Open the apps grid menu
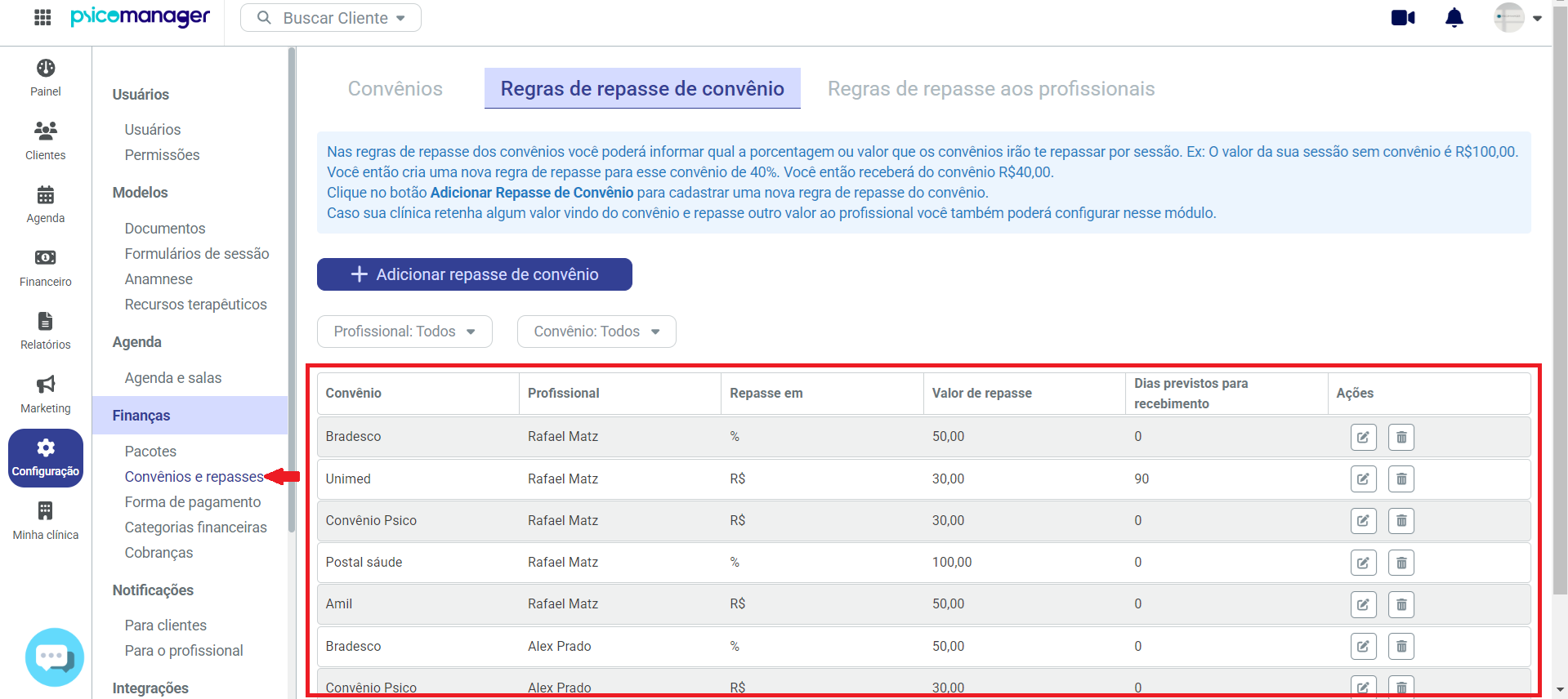The height and width of the screenshot is (699, 1568). (x=42, y=17)
